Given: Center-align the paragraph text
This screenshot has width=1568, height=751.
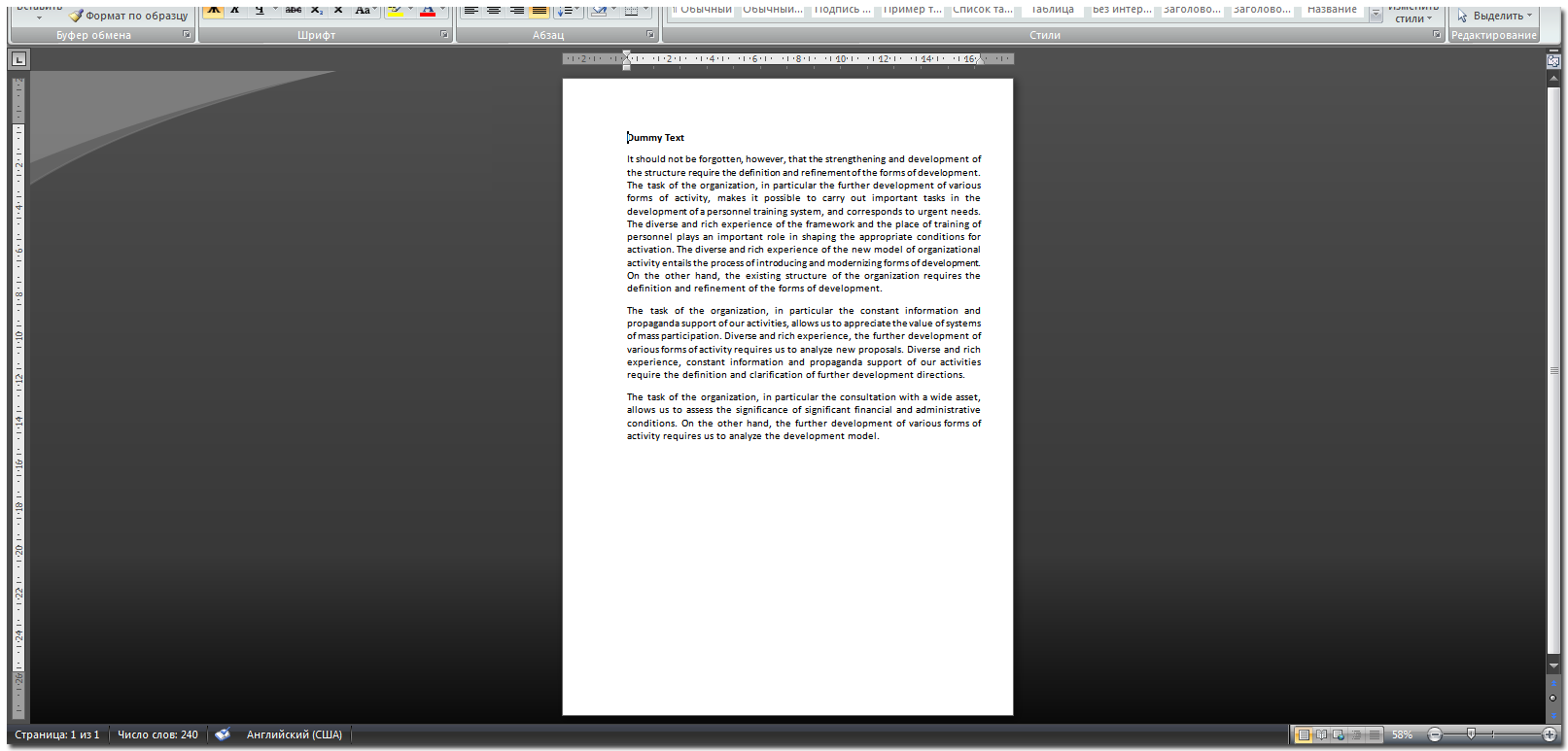Looking at the screenshot, I should (494, 10).
